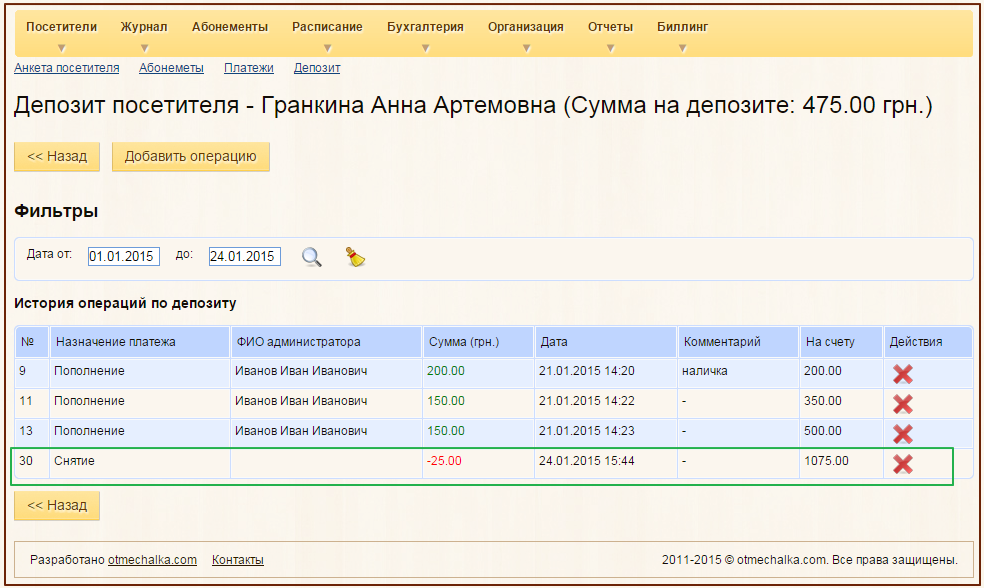The image size is (984, 588).
Task: Delete operation number 9 with red cross
Action: click(x=902, y=374)
